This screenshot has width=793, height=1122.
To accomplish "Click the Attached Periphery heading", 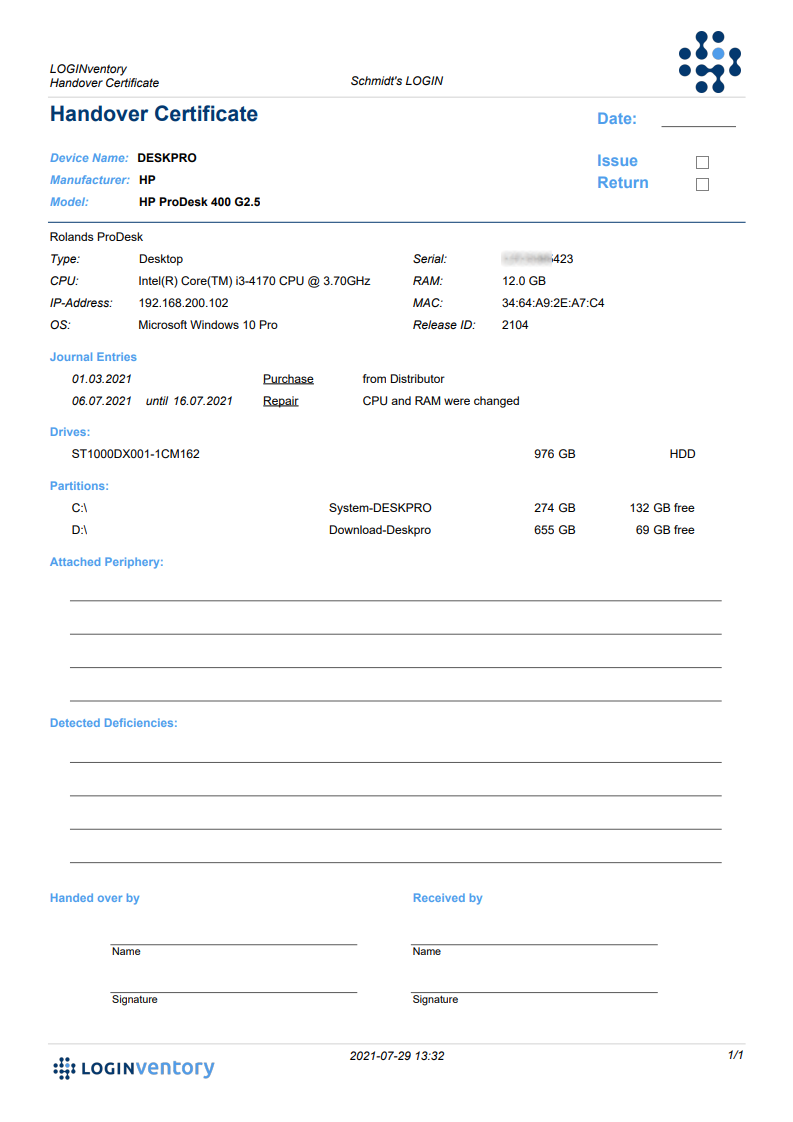I will coord(107,562).
